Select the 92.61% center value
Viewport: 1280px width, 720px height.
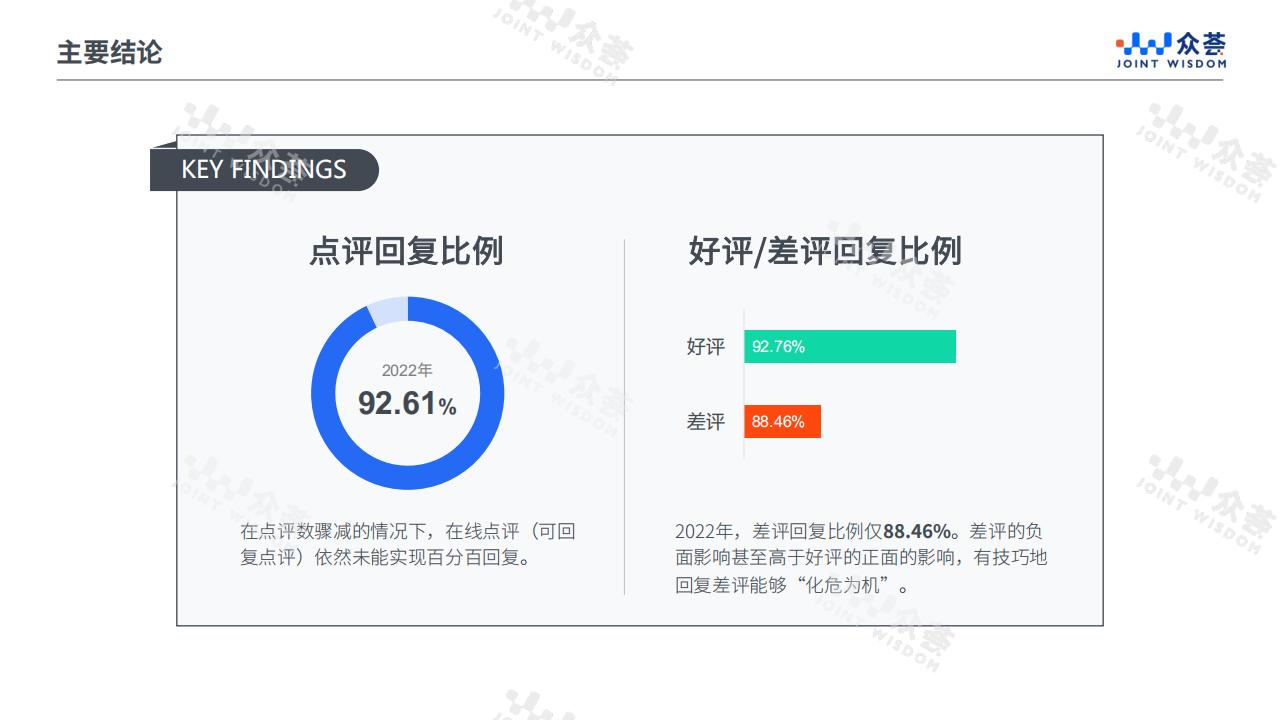(x=407, y=403)
